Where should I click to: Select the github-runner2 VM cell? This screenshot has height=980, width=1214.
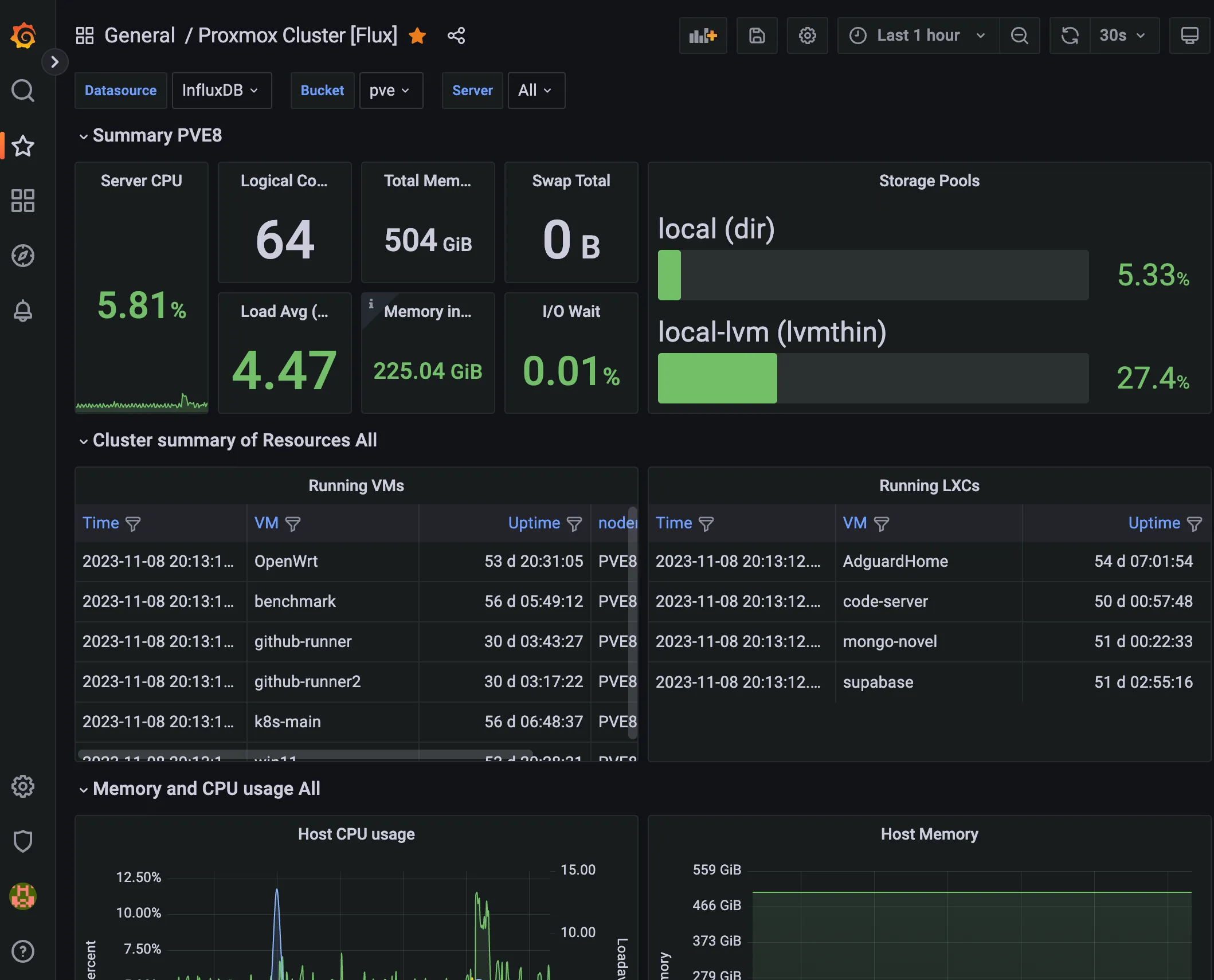pyautogui.click(x=332, y=682)
